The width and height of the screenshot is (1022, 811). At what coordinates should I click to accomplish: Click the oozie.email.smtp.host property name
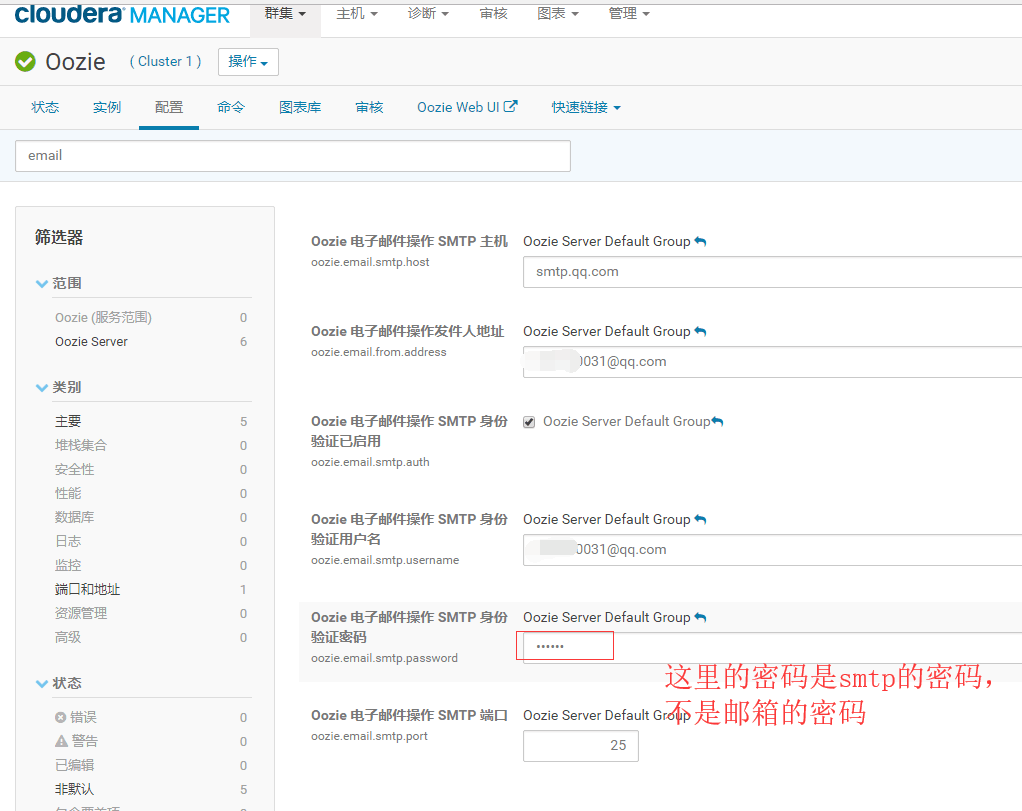(370, 262)
